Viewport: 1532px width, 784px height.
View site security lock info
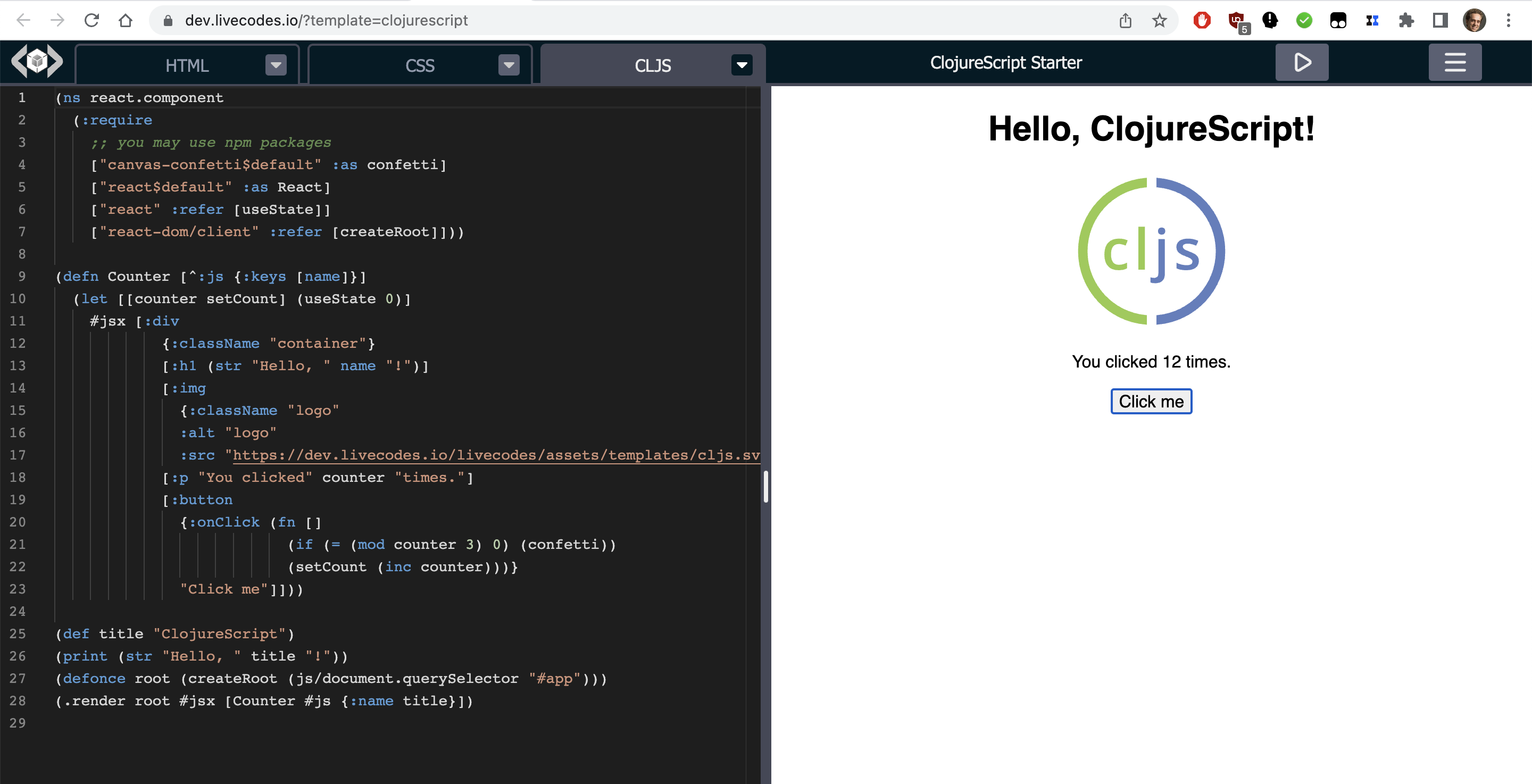[x=168, y=20]
